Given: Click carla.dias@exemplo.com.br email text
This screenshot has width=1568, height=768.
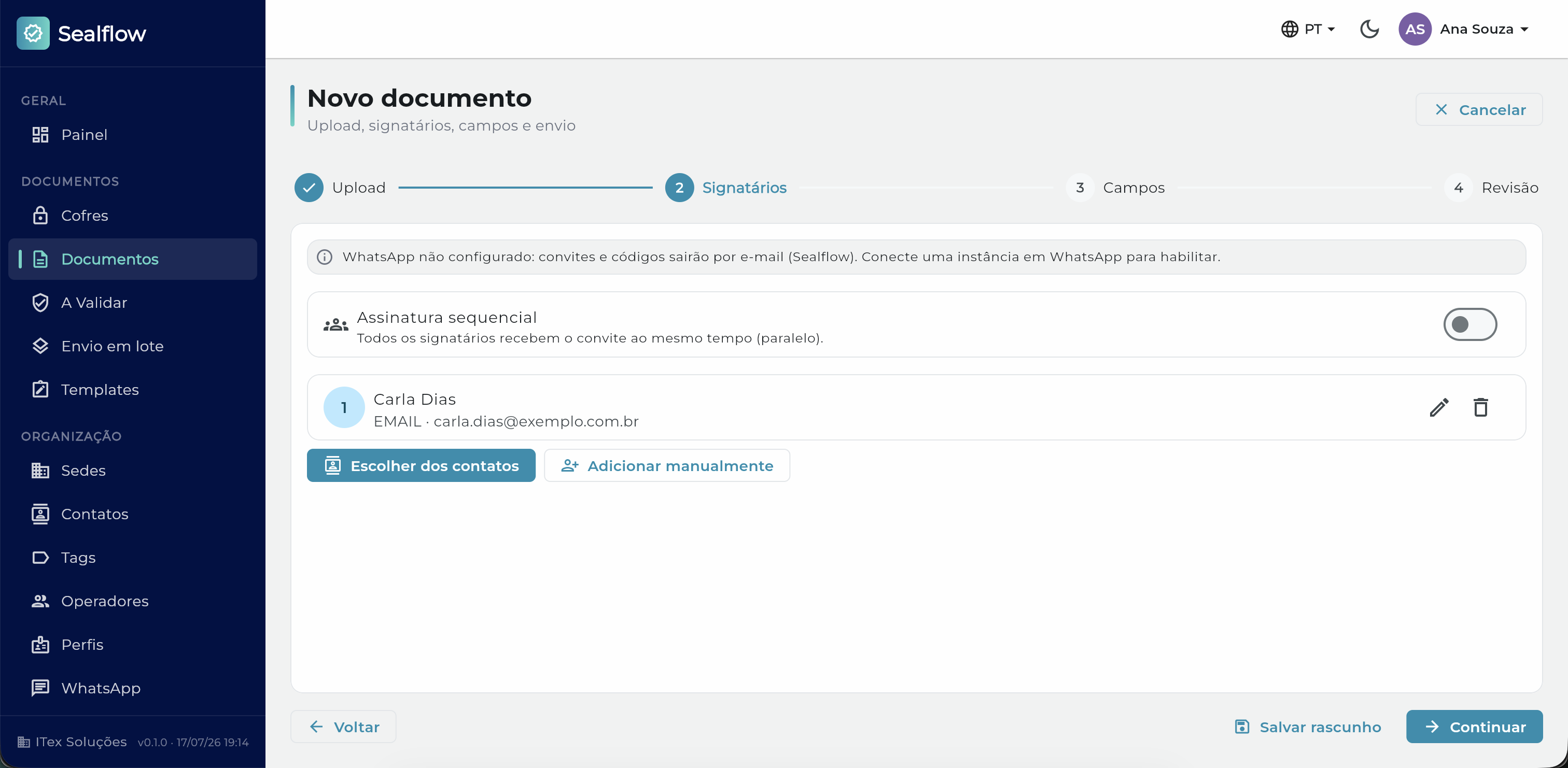Looking at the screenshot, I should pos(536,421).
